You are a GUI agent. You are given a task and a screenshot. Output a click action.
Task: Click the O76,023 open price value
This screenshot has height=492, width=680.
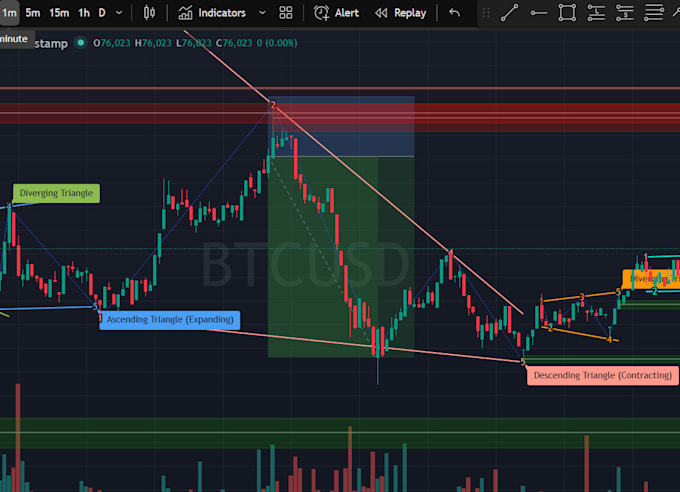pyautogui.click(x=111, y=43)
